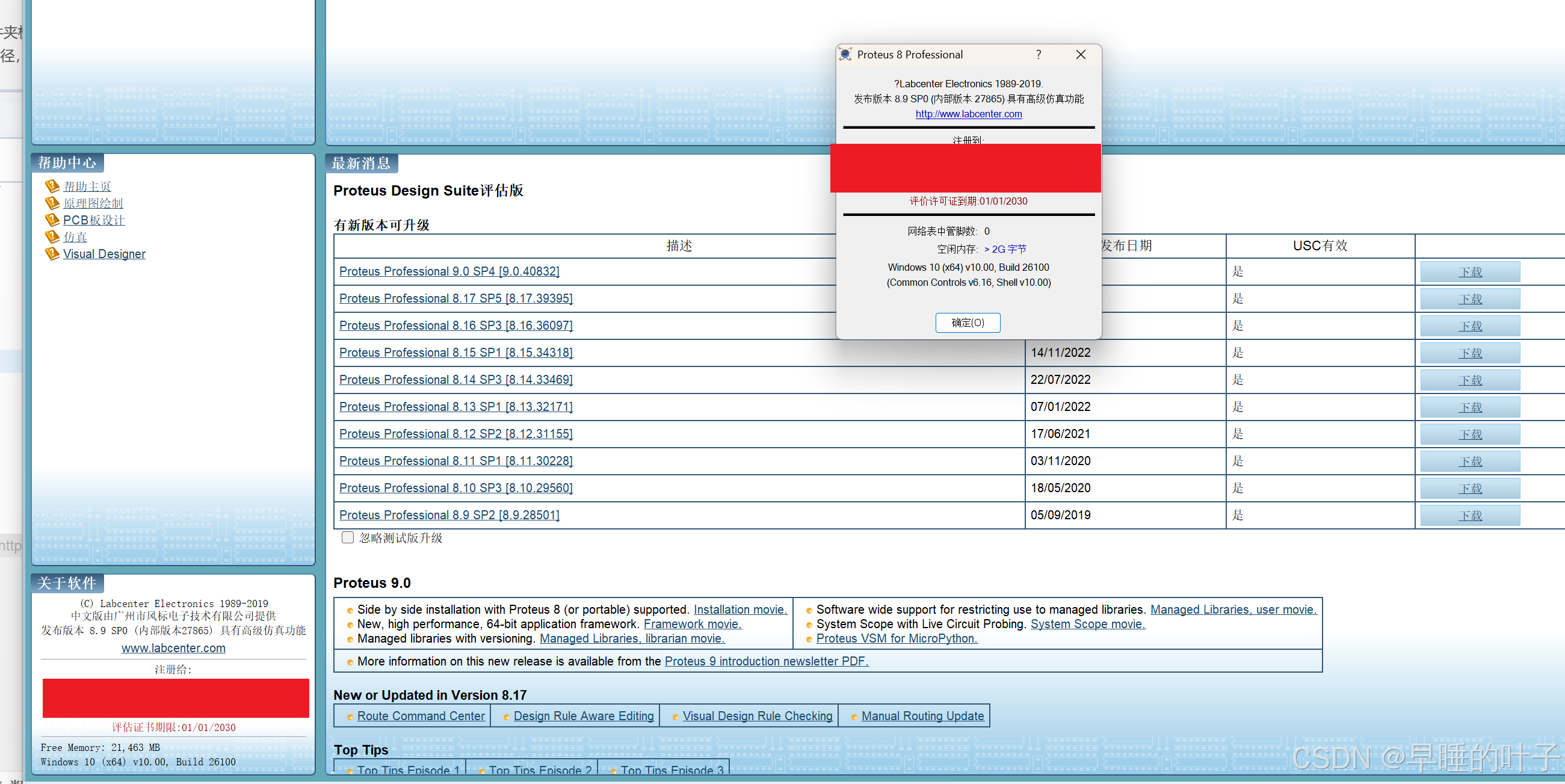
Task: Click the PCB design help book icon
Action: (52, 220)
